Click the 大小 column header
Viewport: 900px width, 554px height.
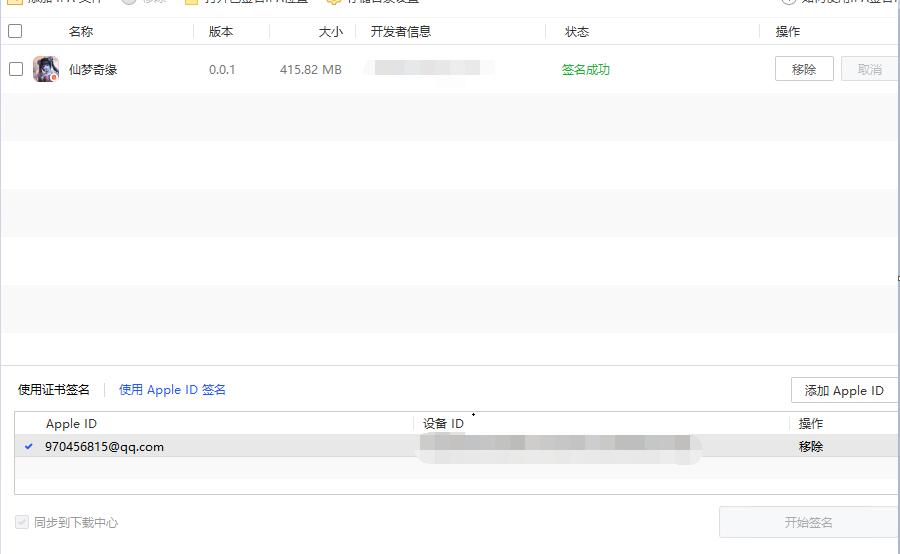pos(331,32)
